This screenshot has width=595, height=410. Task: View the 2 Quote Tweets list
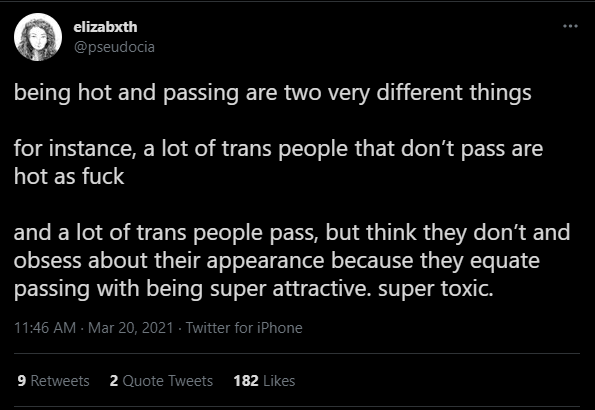[161, 381]
